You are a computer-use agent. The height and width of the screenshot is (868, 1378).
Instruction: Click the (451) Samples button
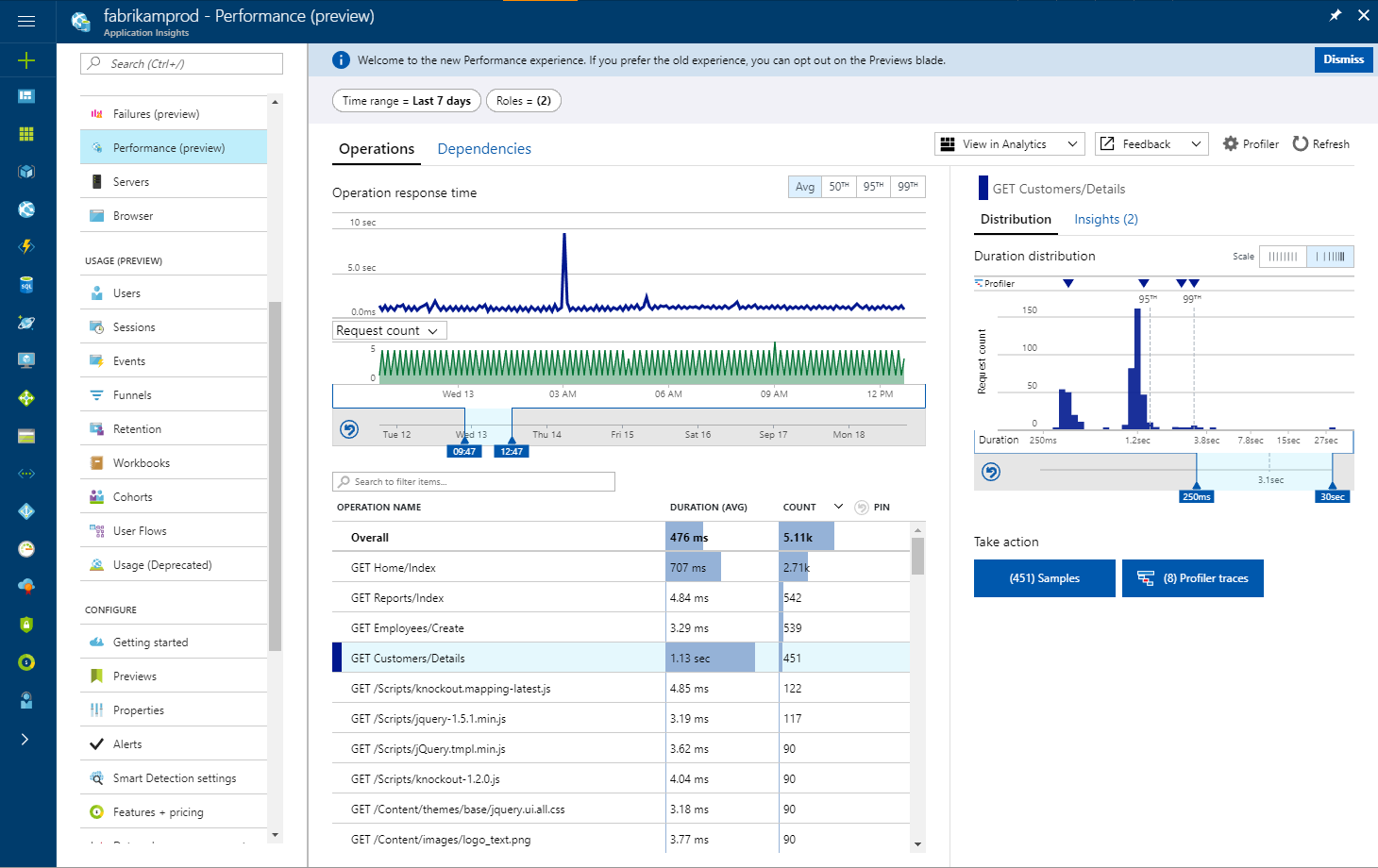click(x=1044, y=578)
